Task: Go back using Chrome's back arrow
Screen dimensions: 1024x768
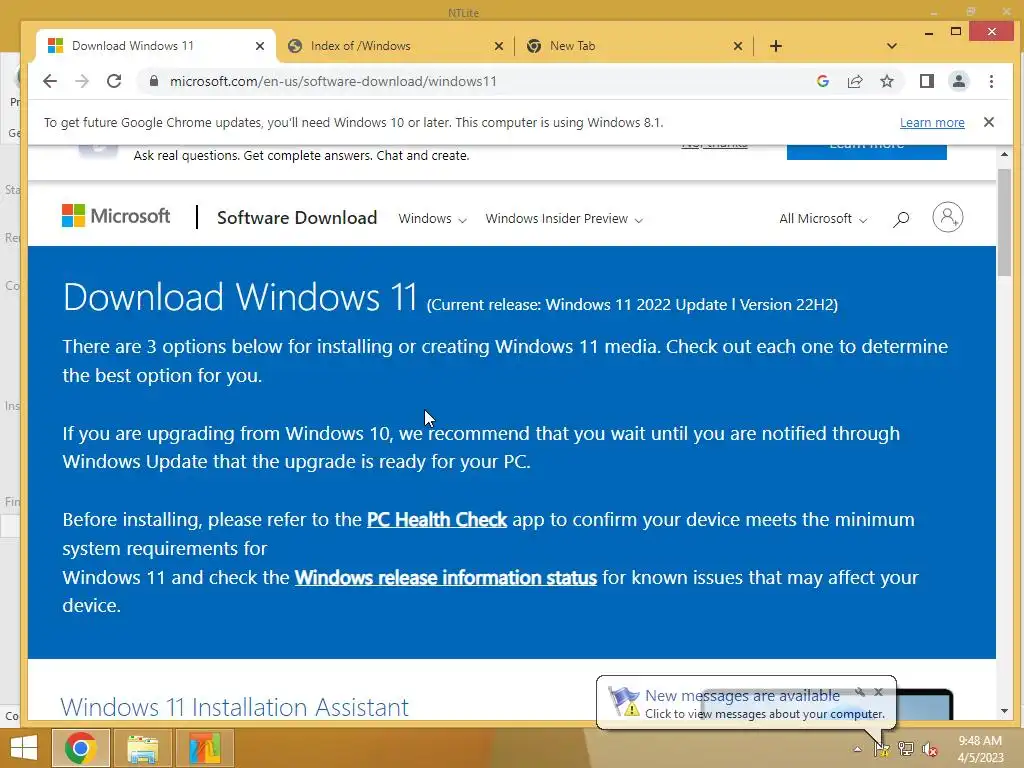Action: pos(50,81)
